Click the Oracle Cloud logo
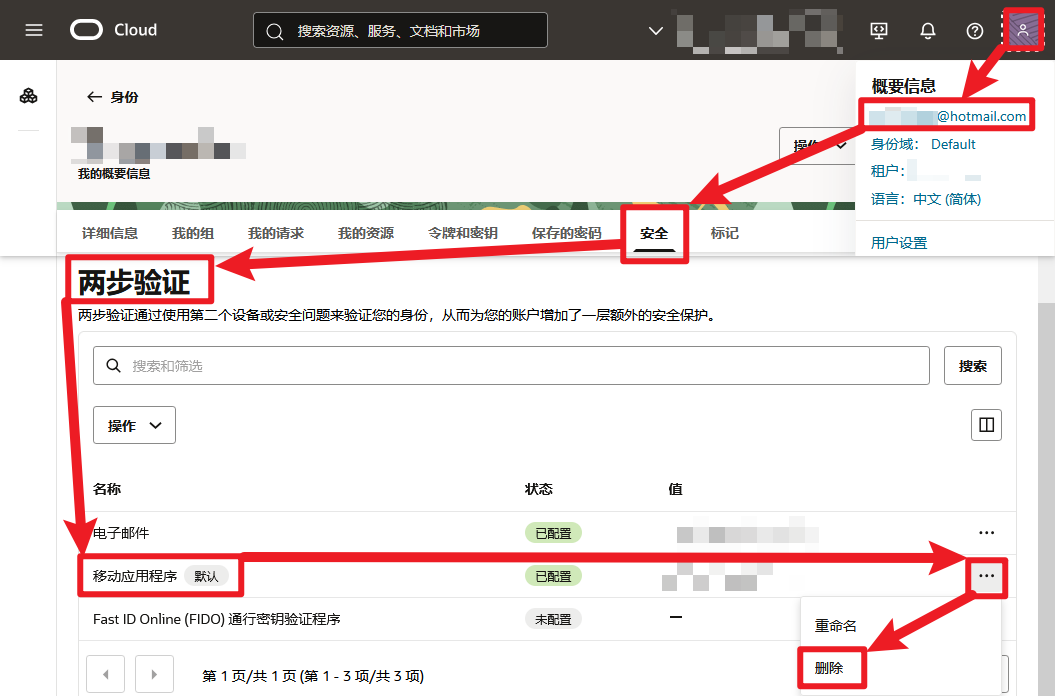The image size is (1055, 696). [x=114, y=30]
